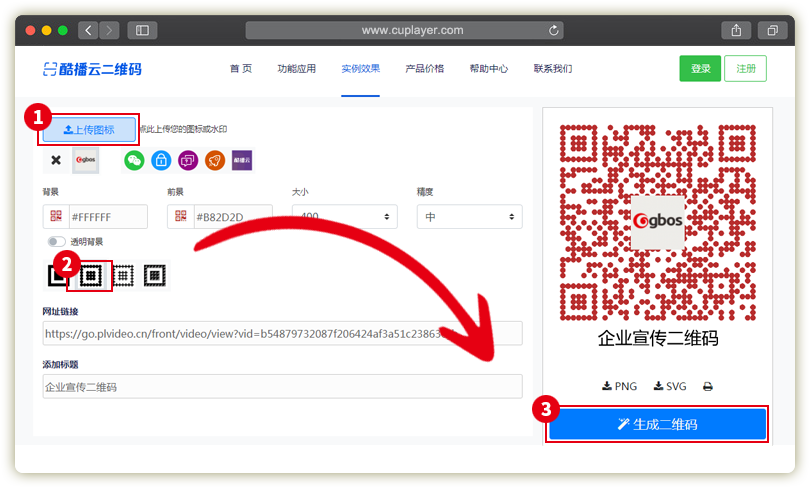The image size is (810, 488).
Task: Choose the purple chat bubble logo icon
Action: [188, 160]
